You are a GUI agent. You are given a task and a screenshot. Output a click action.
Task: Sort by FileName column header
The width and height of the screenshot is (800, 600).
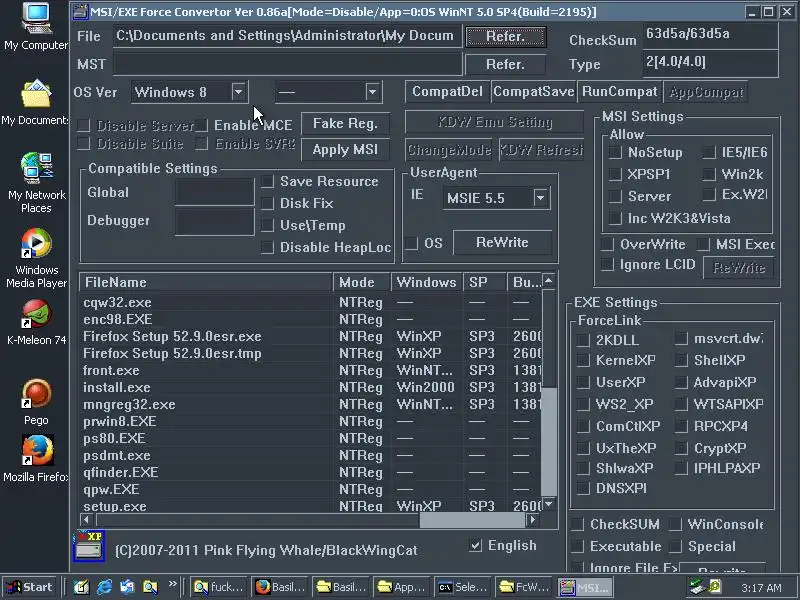coord(206,282)
